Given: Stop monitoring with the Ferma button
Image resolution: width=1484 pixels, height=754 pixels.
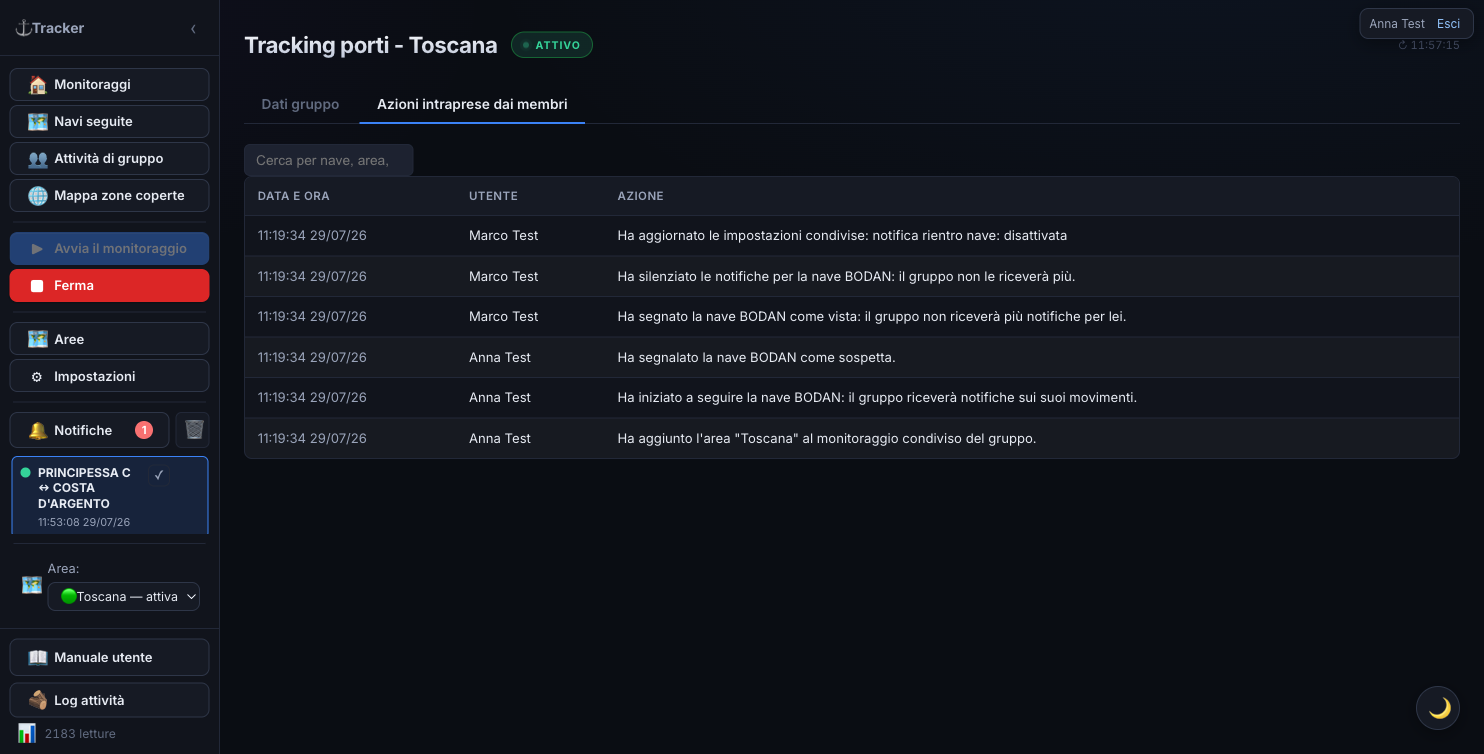Looking at the screenshot, I should coord(109,285).
